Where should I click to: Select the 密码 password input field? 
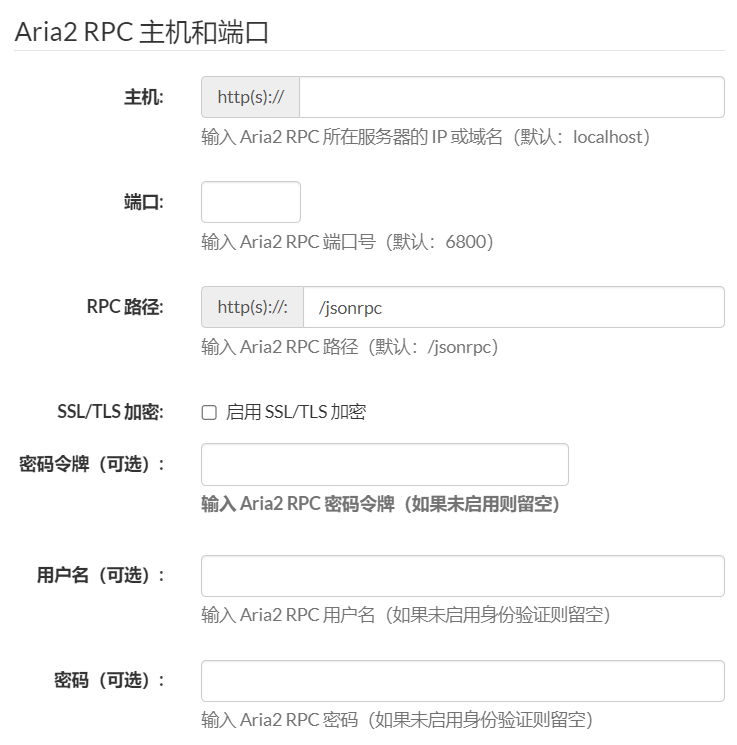point(462,681)
